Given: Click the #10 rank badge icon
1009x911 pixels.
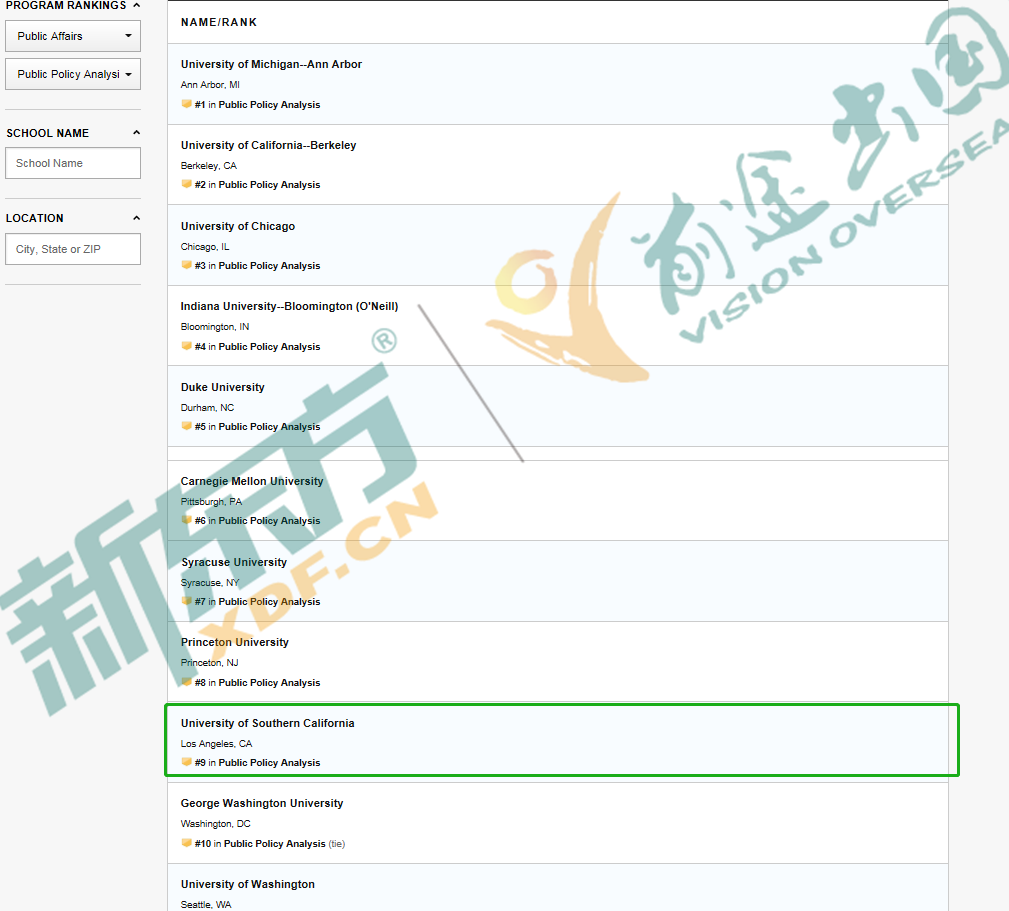Looking at the screenshot, I should (187, 843).
